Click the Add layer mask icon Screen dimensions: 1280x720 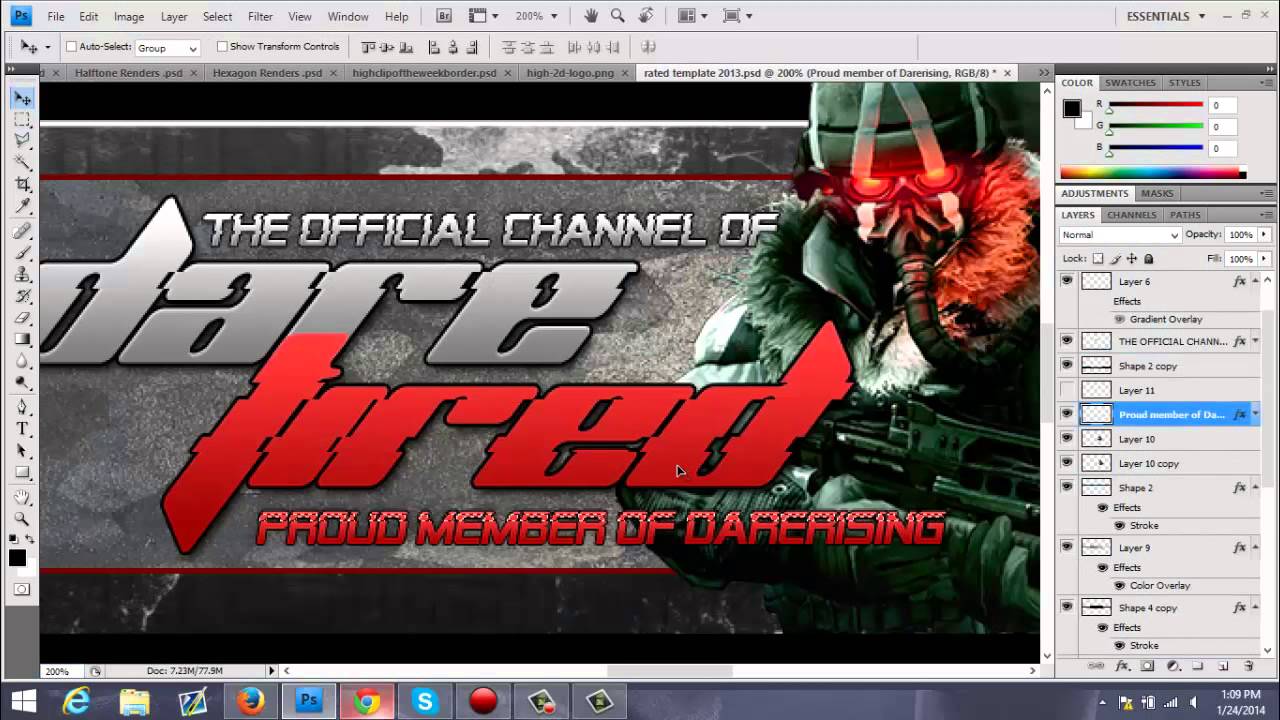coord(1147,666)
